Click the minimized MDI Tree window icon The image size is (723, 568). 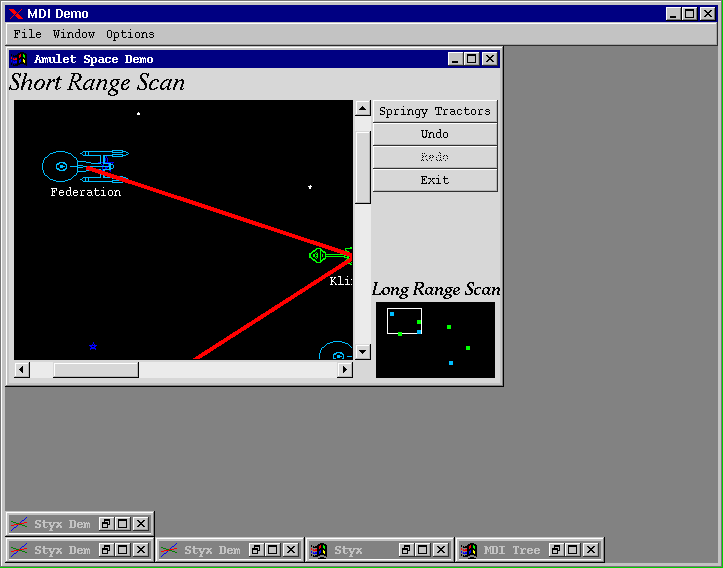click(x=469, y=550)
